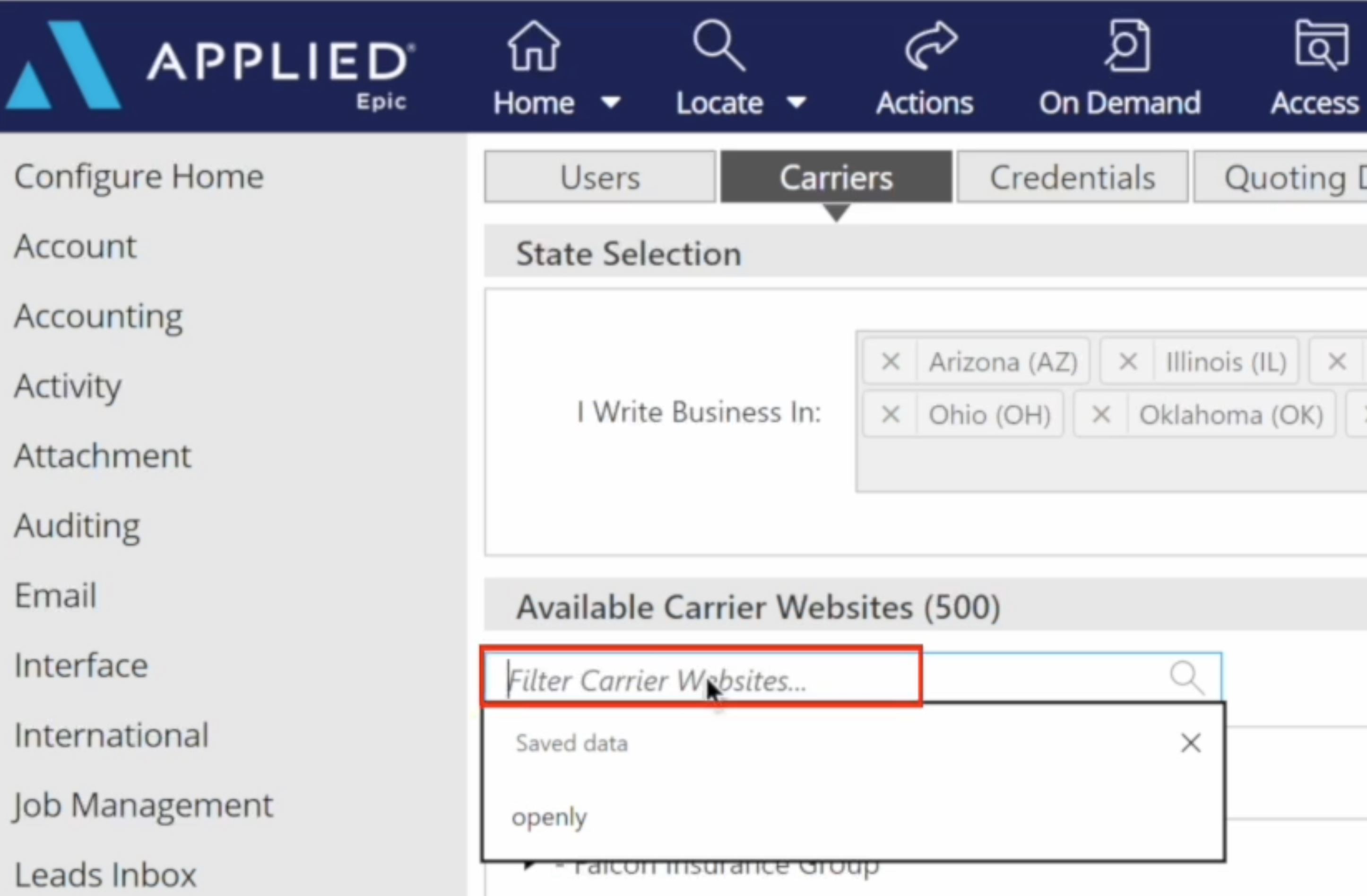The height and width of the screenshot is (896, 1367).
Task: Remove Ohio (OH) state tag
Action: [890, 414]
